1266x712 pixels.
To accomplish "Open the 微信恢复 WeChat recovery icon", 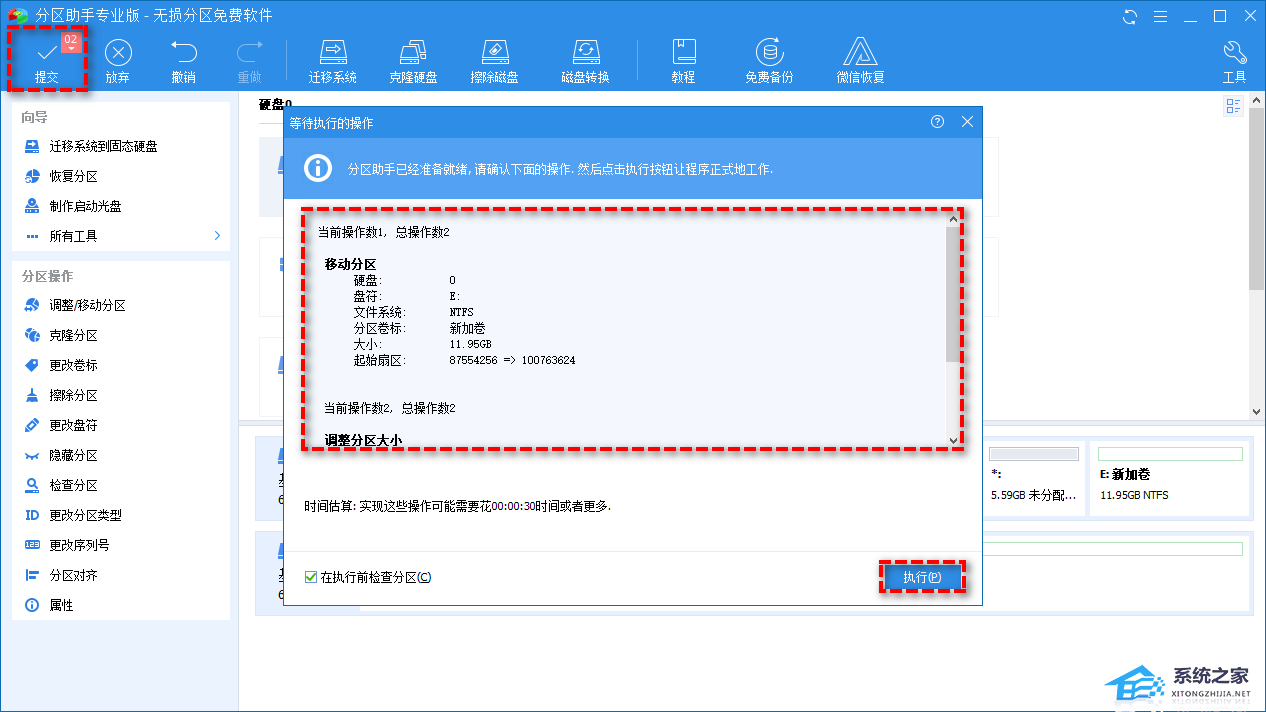I will point(860,60).
